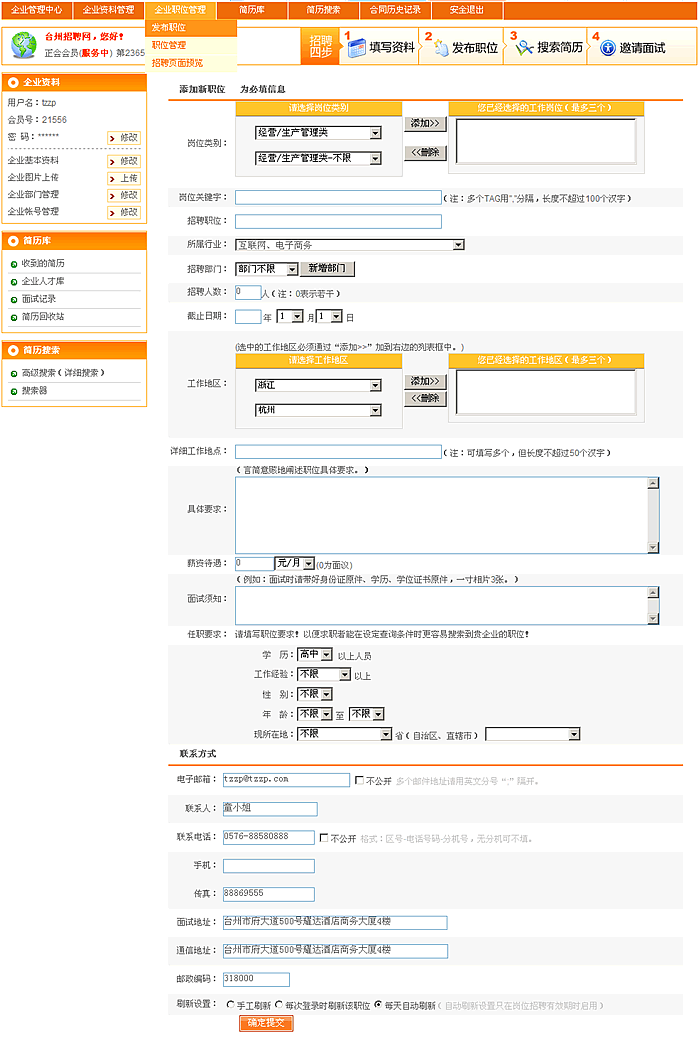The height and width of the screenshot is (1039, 700).
Task: Click the bullet icon next to 面试记录
Action: coord(13,299)
